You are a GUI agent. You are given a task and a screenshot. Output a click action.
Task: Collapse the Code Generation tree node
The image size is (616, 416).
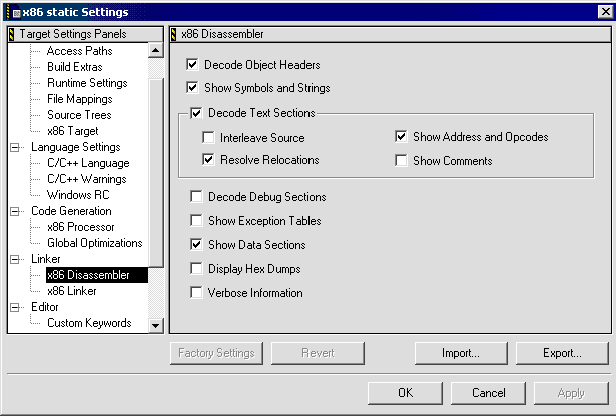tap(15, 212)
